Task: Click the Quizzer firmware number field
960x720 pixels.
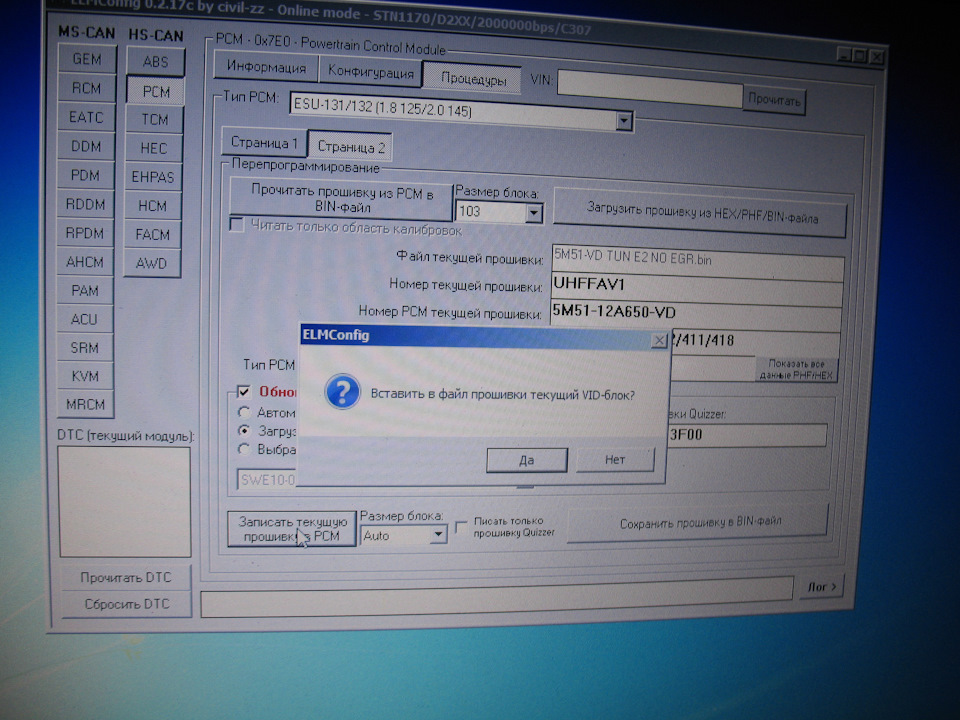Action: [x=748, y=434]
